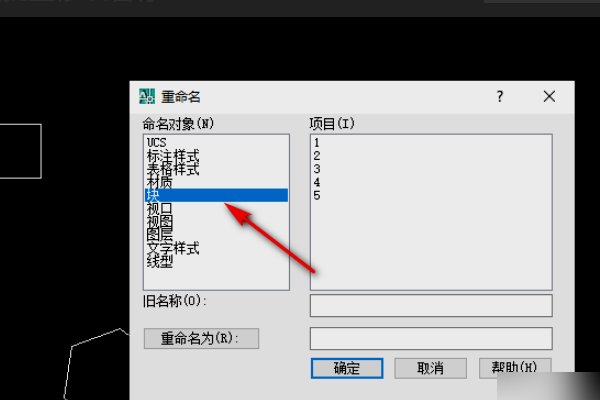
Task: Select the highlighted 块 entry
Action: click(x=216, y=195)
